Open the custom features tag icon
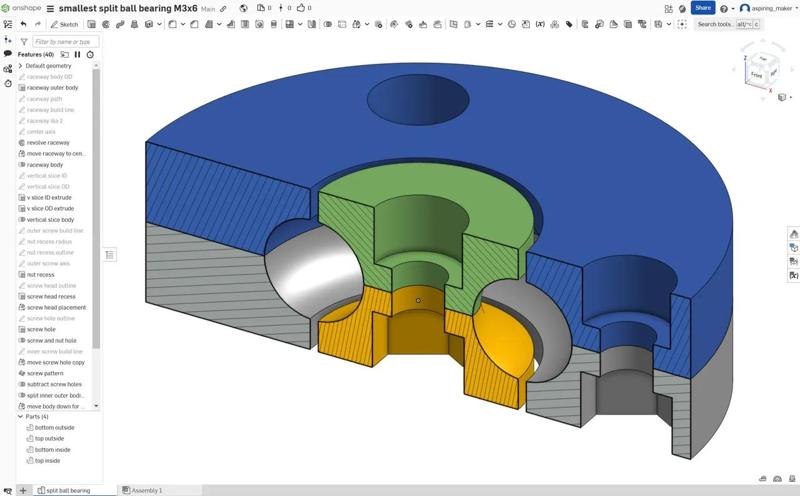This screenshot has height=496, width=800. click(x=569, y=24)
